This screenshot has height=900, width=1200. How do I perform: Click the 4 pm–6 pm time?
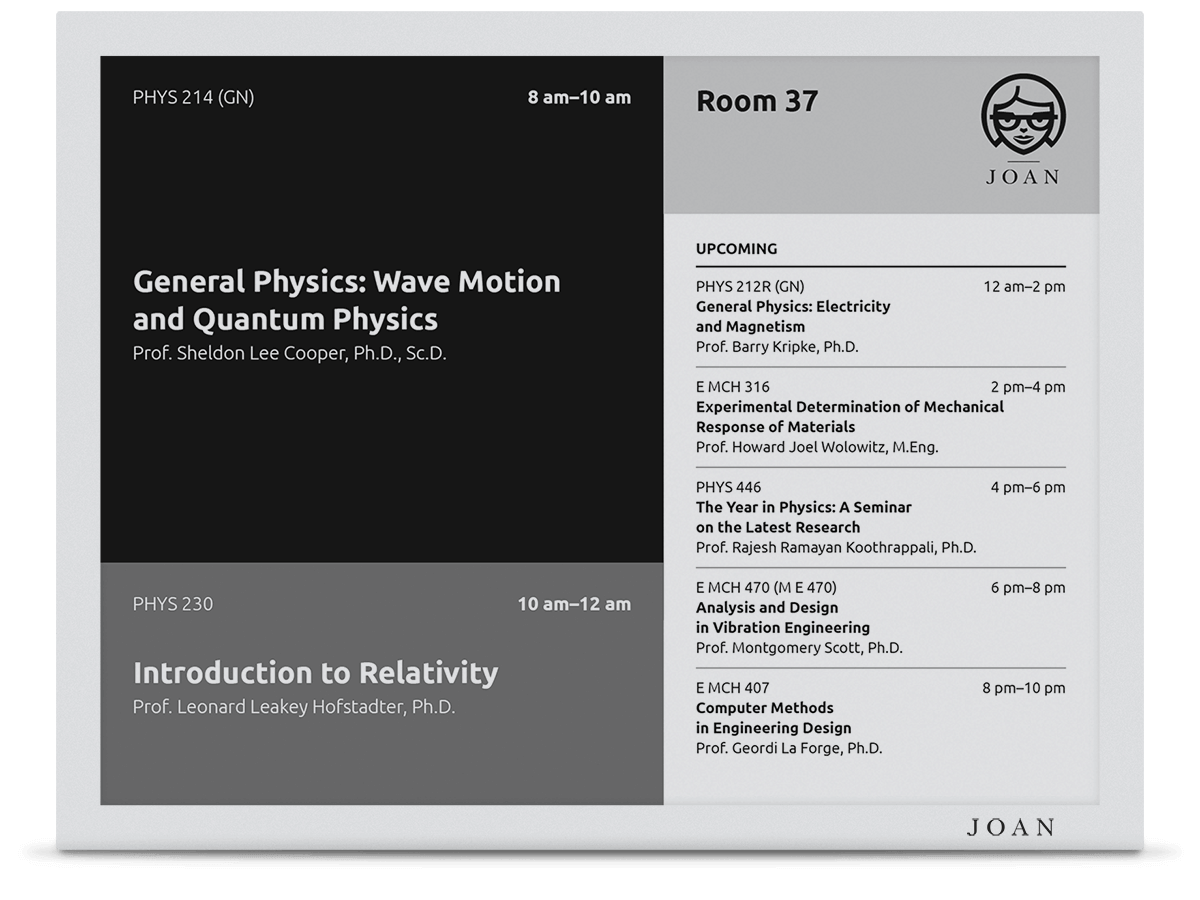(1028, 488)
